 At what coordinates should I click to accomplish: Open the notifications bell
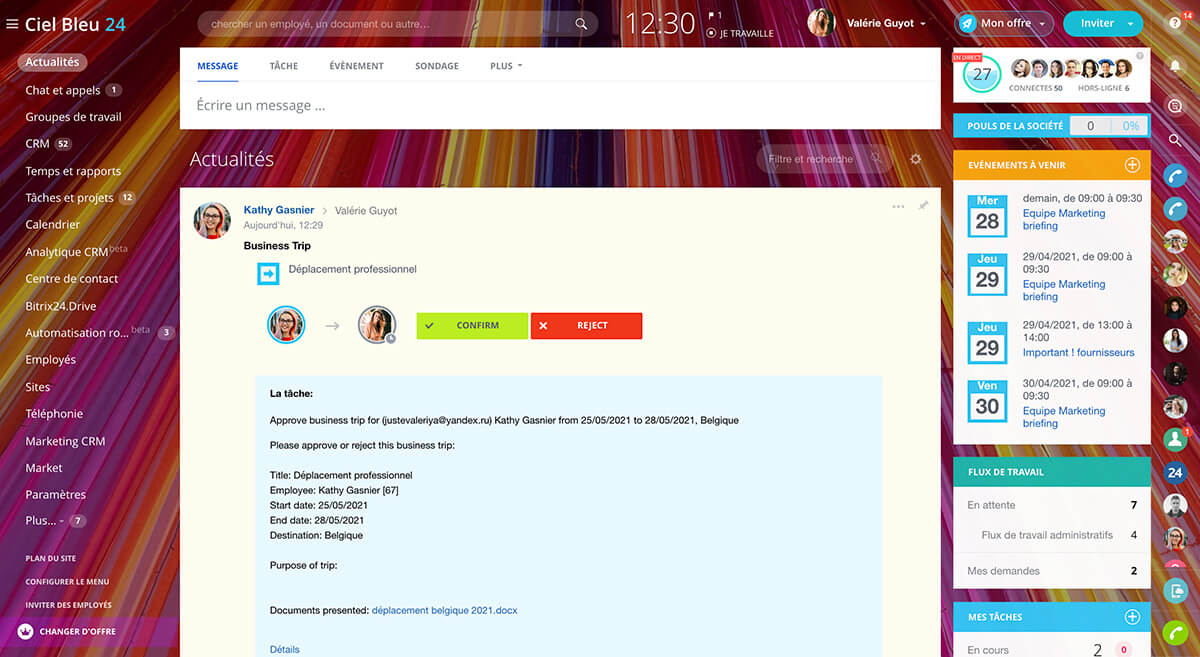point(1175,67)
